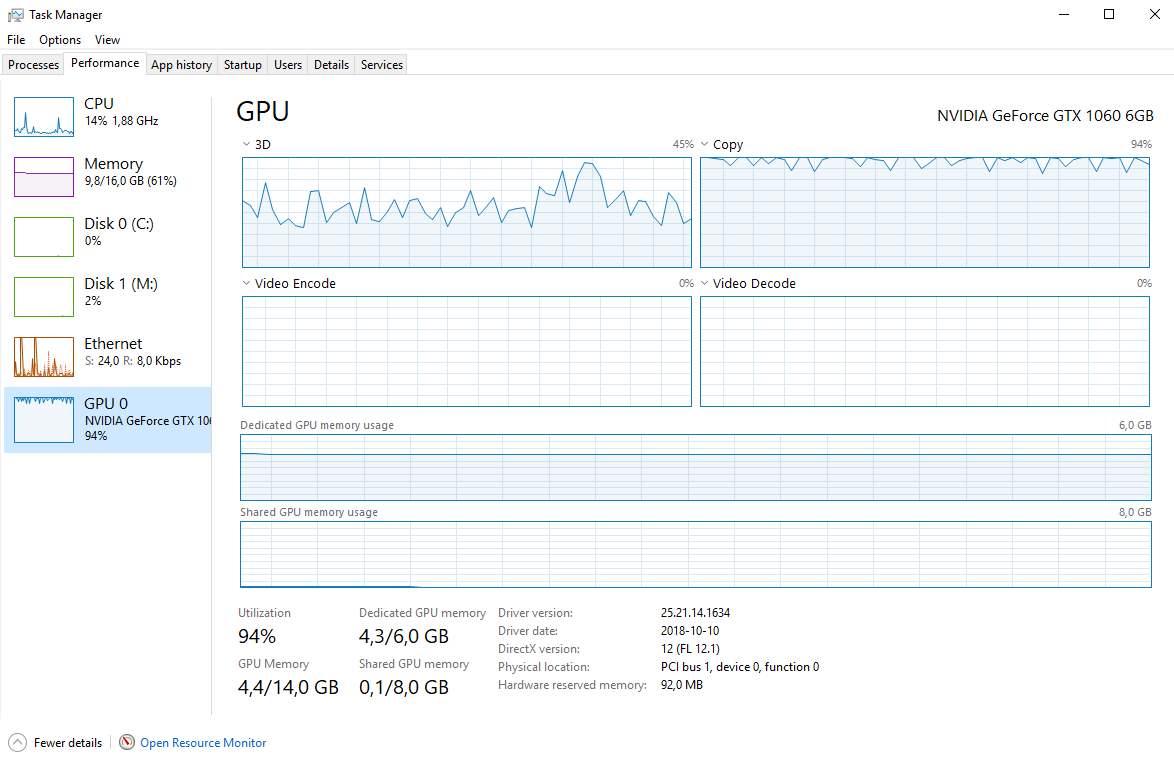This screenshot has height=765, width=1174.
Task: Click the 4,4/14,0 GB GPU Memory value
Action: (x=288, y=687)
